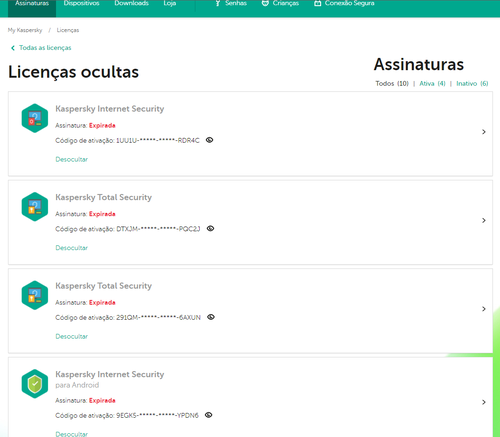Open details chevron for the DTXJM Total Security license
Viewport: 500px width, 437px height.
[x=484, y=220]
